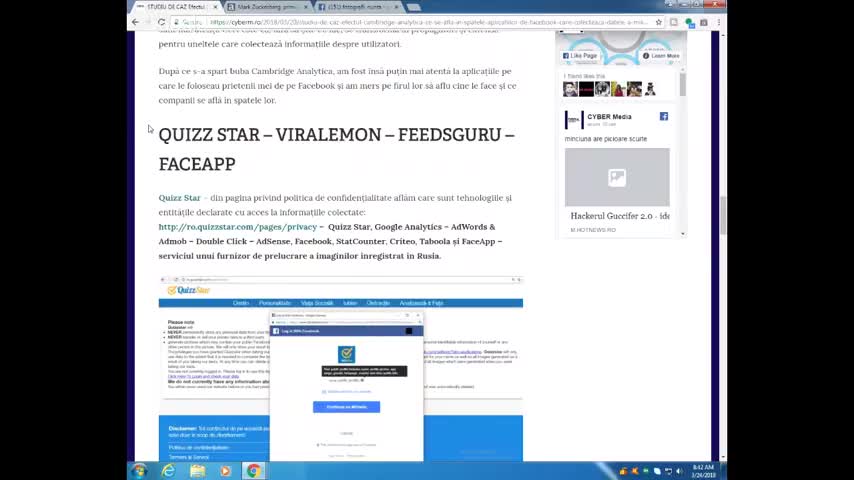Viewport: 854px width, 480px height.
Task: Click the last friend avatar with hat
Action: click(650, 89)
